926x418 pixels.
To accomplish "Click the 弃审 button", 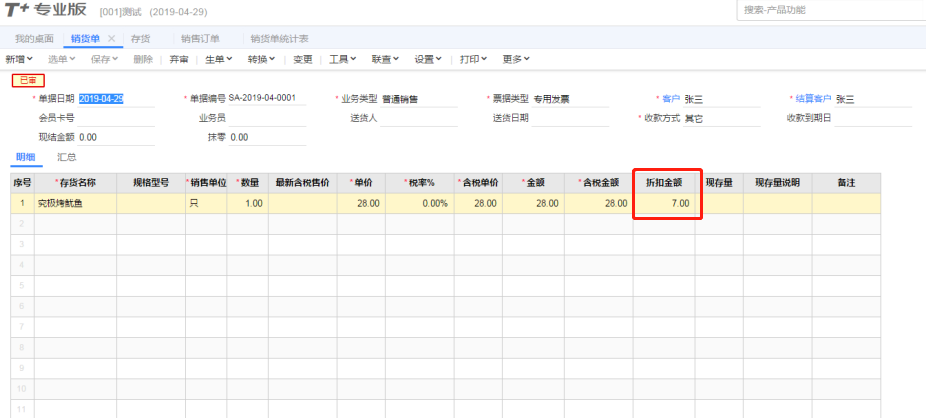I will pos(178,59).
